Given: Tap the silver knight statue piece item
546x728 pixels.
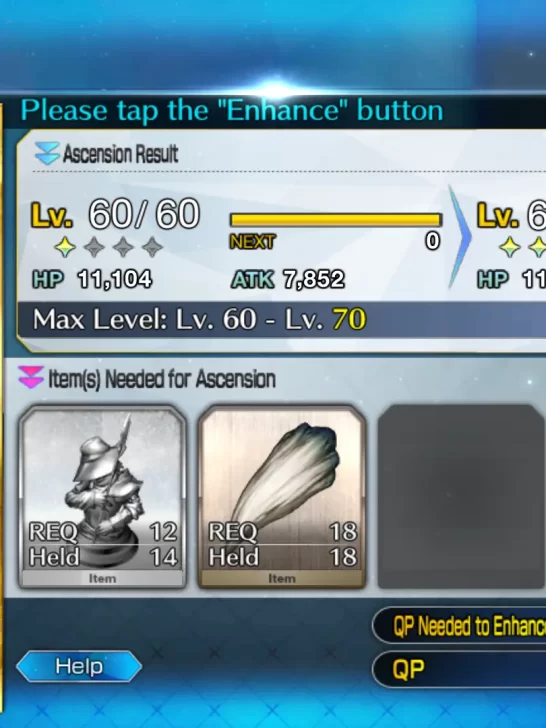Looking at the screenshot, I should click(x=102, y=496).
